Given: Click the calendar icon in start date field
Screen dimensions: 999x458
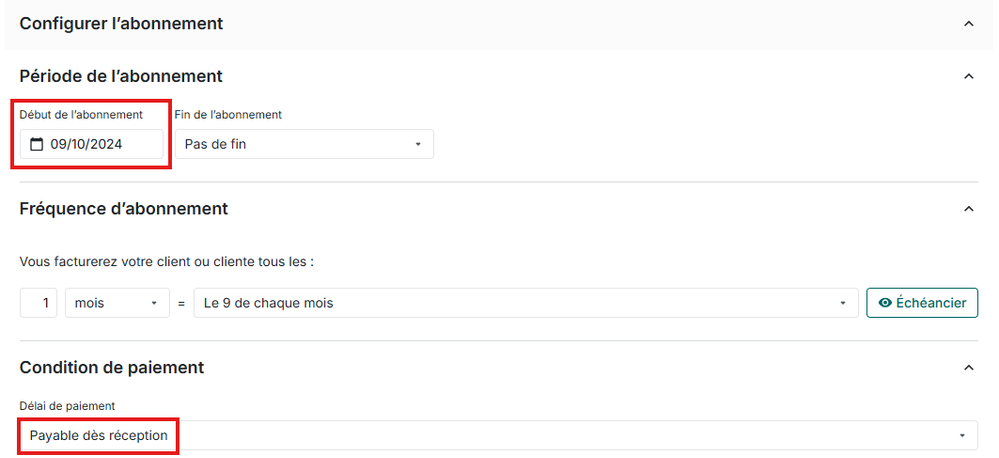Looking at the screenshot, I should tap(37, 144).
